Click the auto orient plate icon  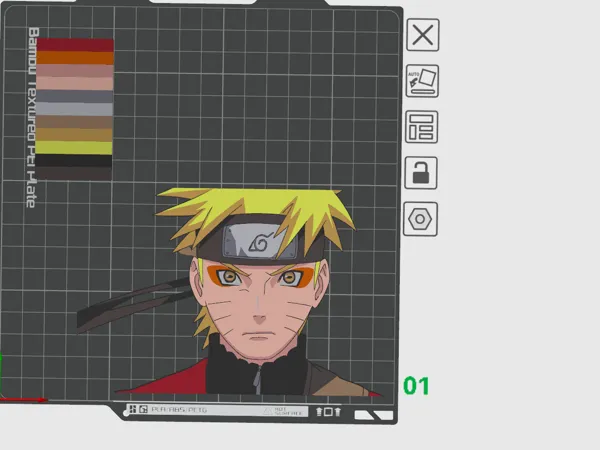tap(422, 81)
